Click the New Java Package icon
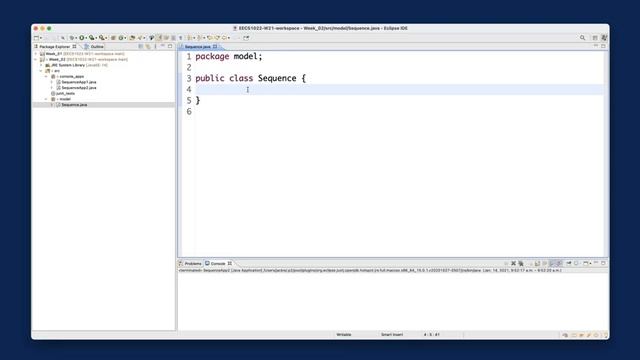 coord(113,38)
